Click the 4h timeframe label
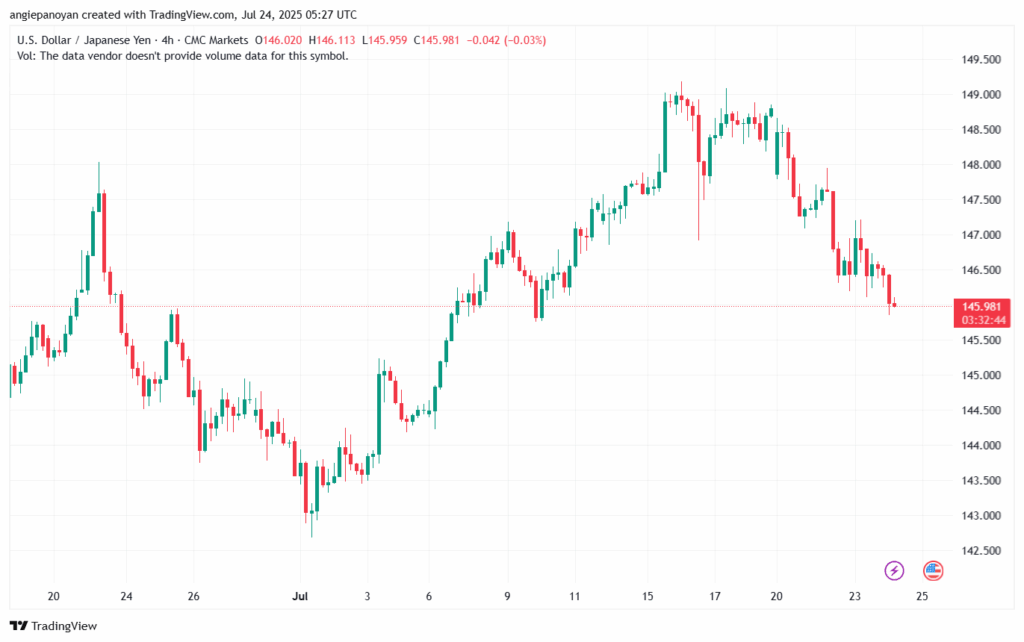The width and height of the screenshot is (1024, 642). point(168,40)
